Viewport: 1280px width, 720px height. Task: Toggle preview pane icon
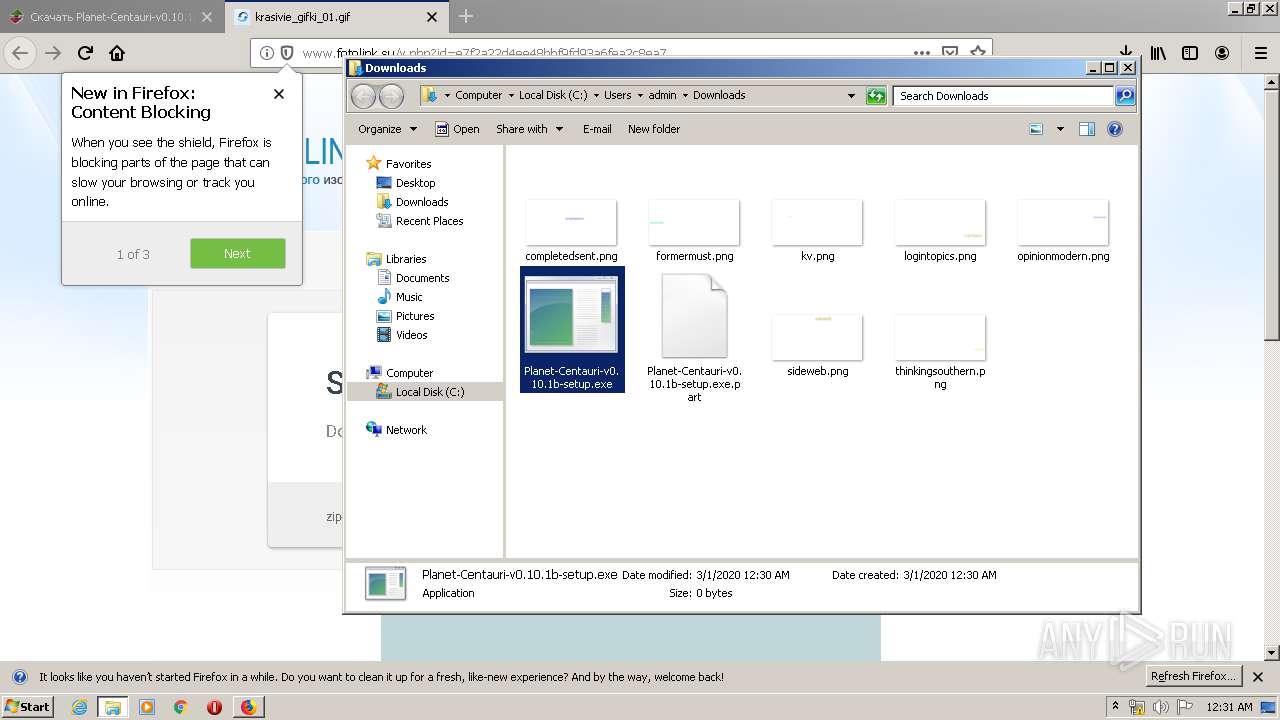[x=1087, y=129]
